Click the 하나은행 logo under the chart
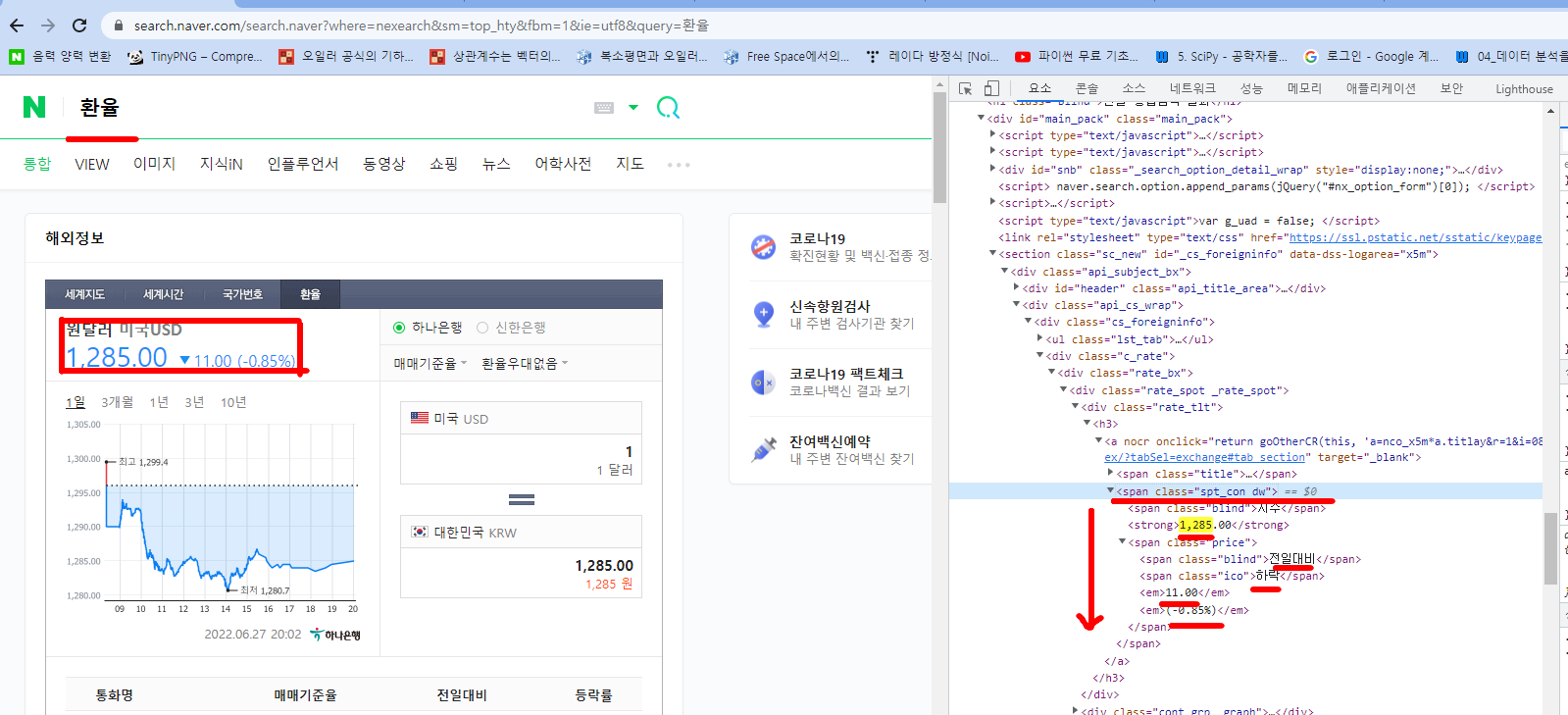The width and height of the screenshot is (1568, 715). click(335, 635)
